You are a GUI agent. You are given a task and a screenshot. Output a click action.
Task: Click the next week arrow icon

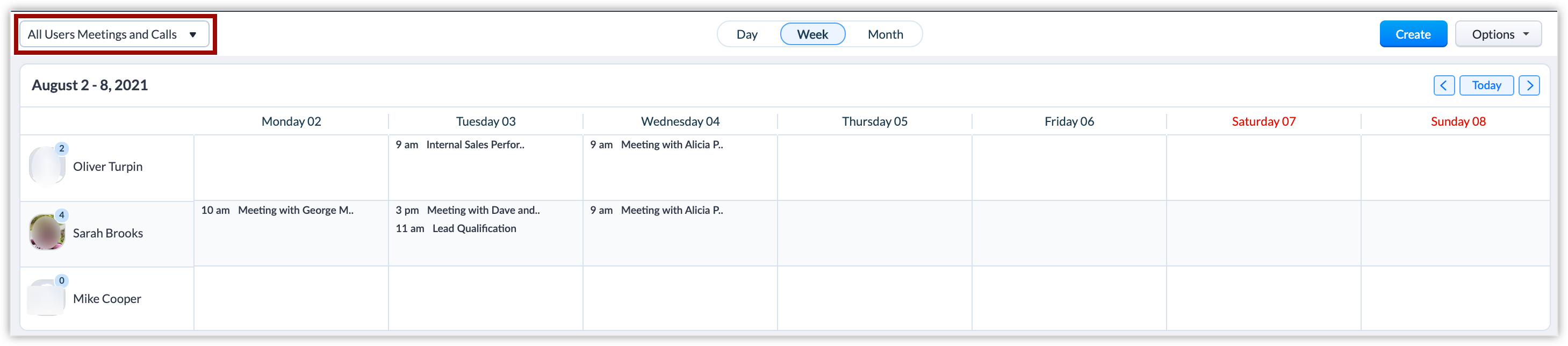pyautogui.click(x=1528, y=86)
